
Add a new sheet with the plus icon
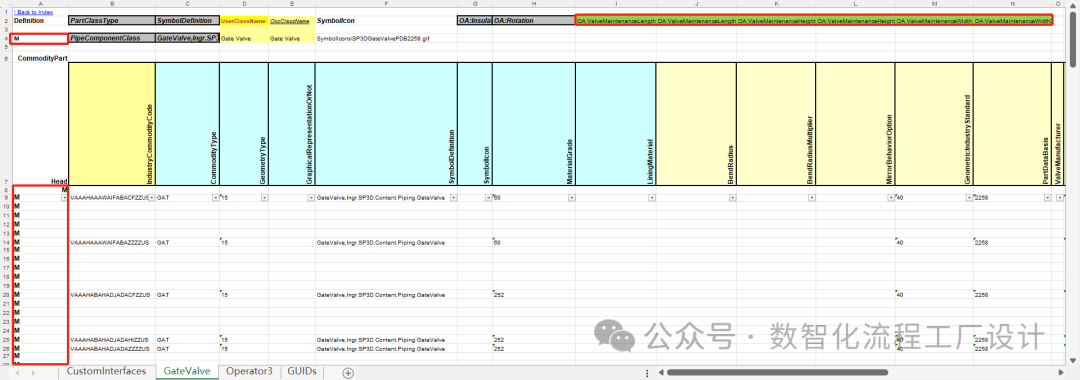[x=348, y=372]
